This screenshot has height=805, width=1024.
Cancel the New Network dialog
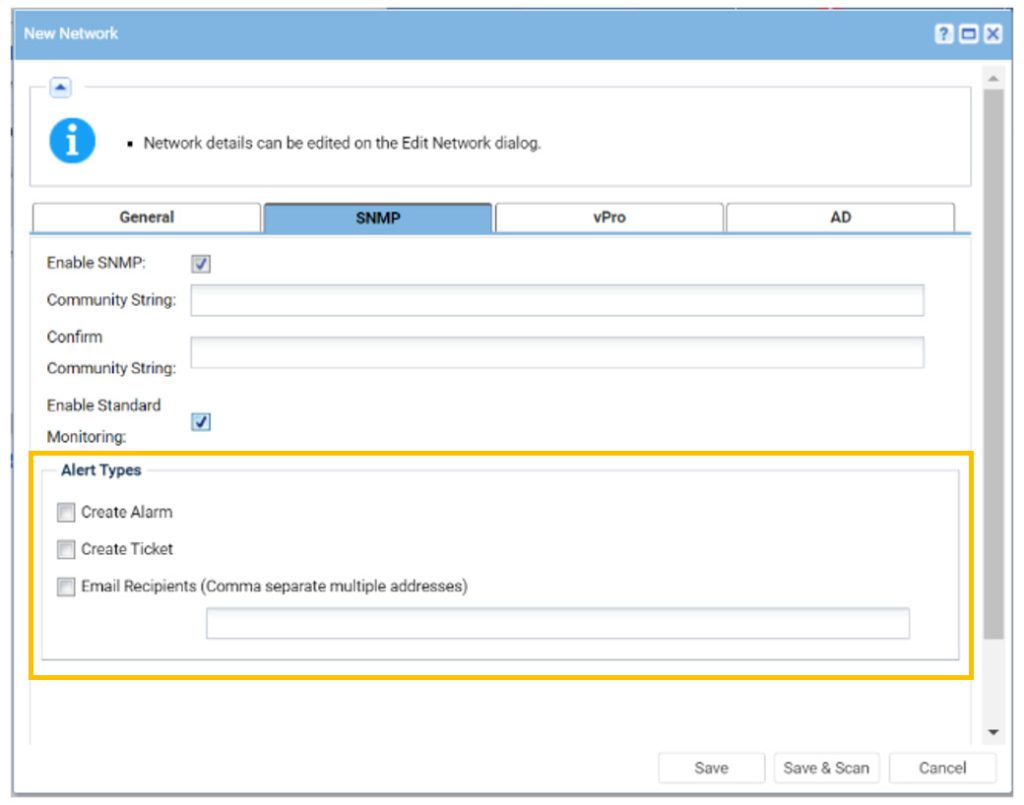coord(942,768)
